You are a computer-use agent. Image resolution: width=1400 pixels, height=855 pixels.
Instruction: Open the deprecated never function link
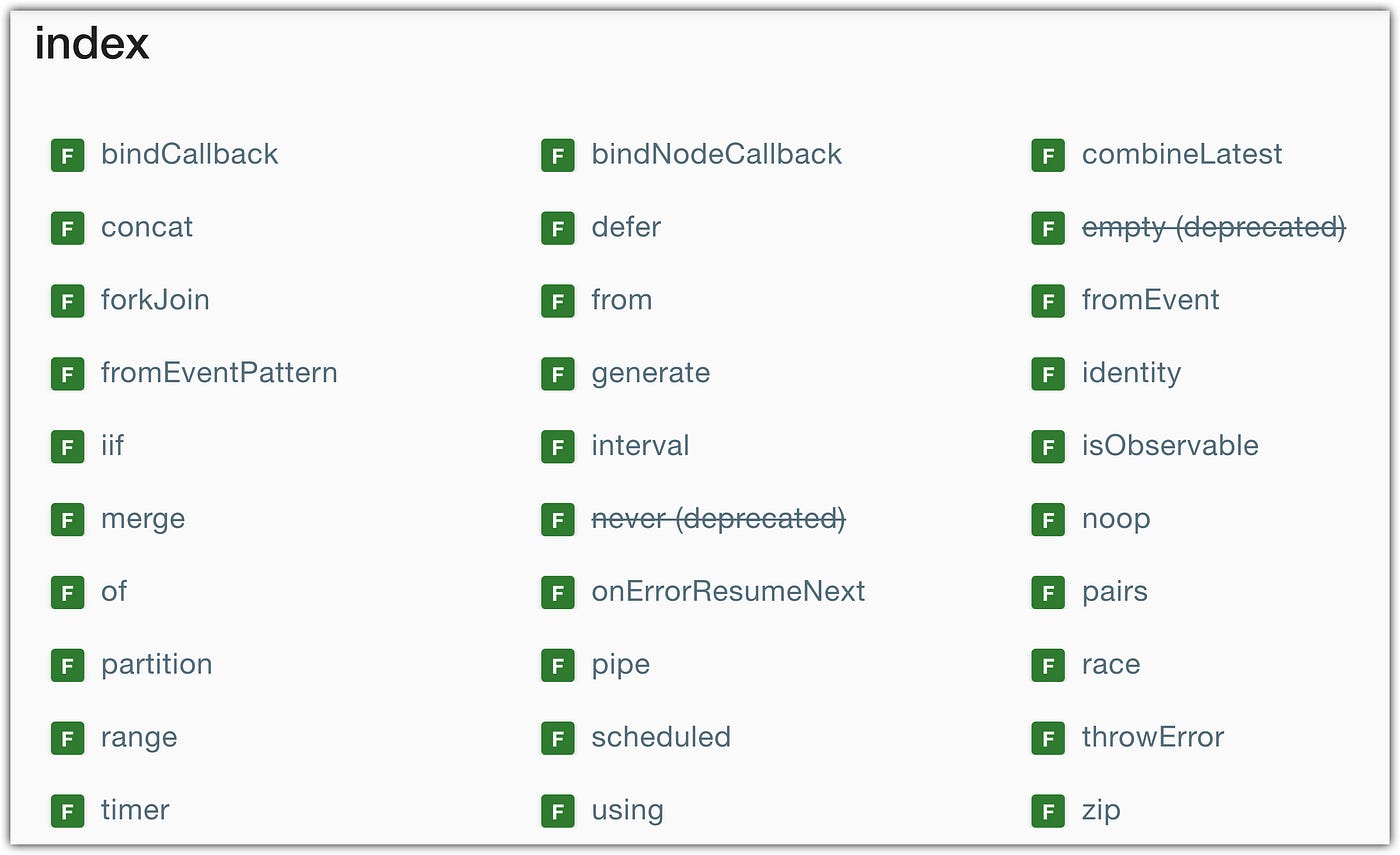[x=718, y=519]
